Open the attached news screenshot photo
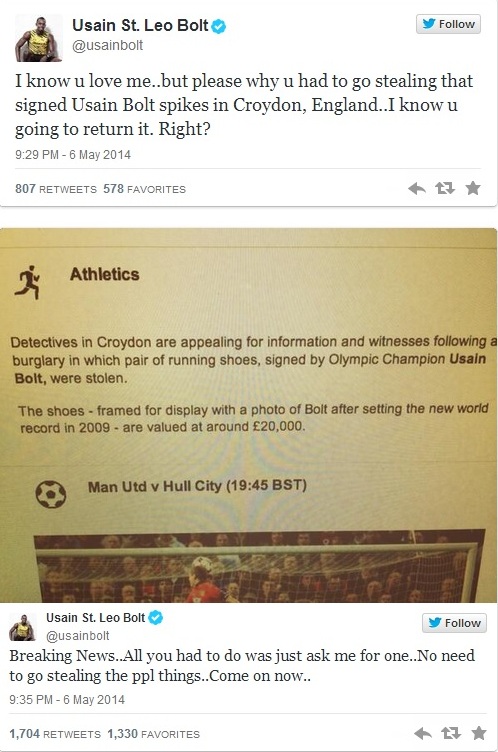 249,415
